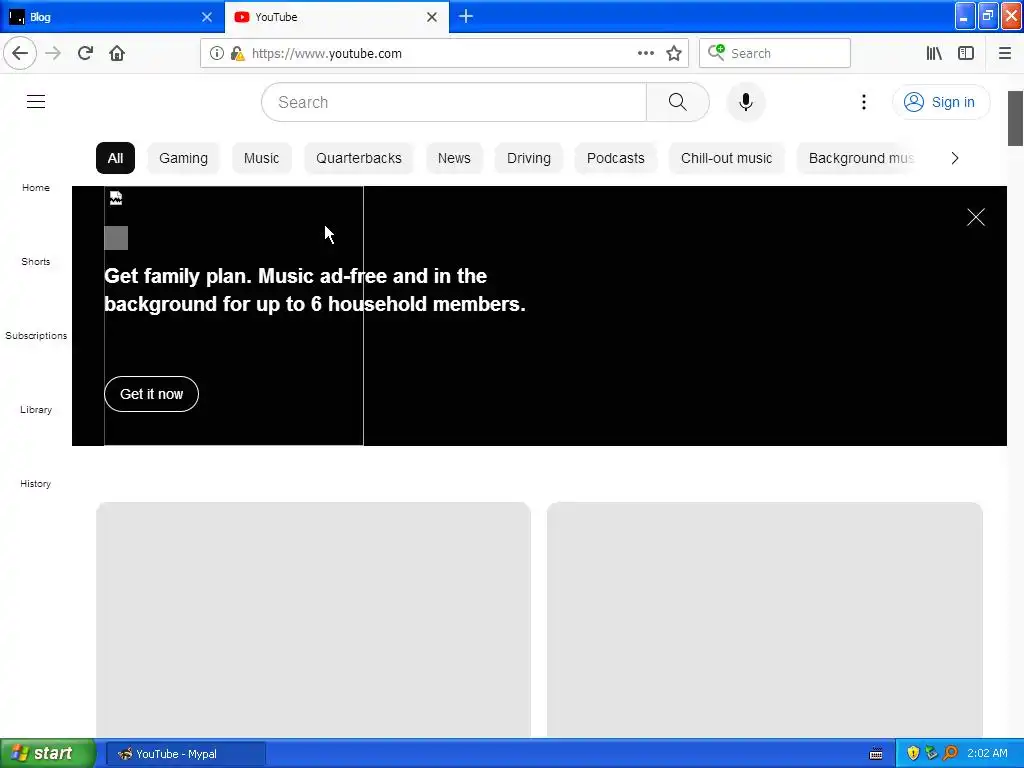The image size is (1024, 768).
Task: Show more chips with right chevron
Action: click(x=954, y=158)
